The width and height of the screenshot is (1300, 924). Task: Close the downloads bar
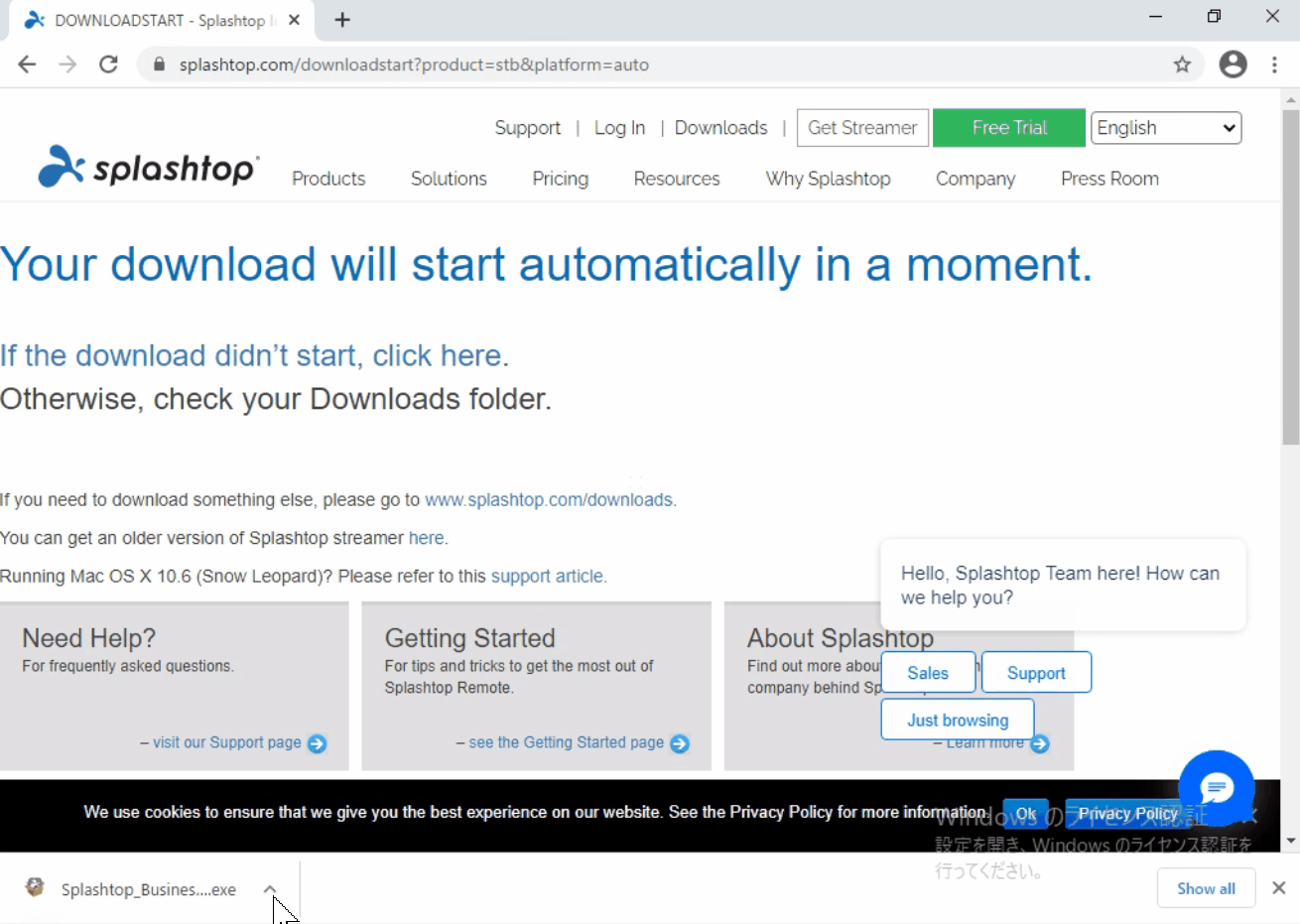pos(1279,888)
